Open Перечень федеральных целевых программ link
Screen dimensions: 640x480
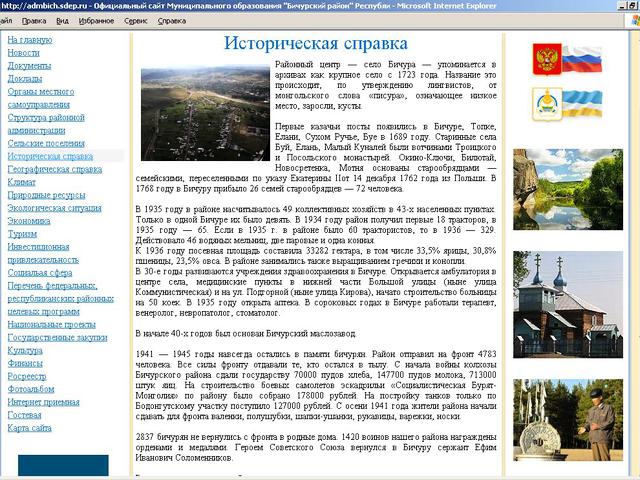(60, 299)
